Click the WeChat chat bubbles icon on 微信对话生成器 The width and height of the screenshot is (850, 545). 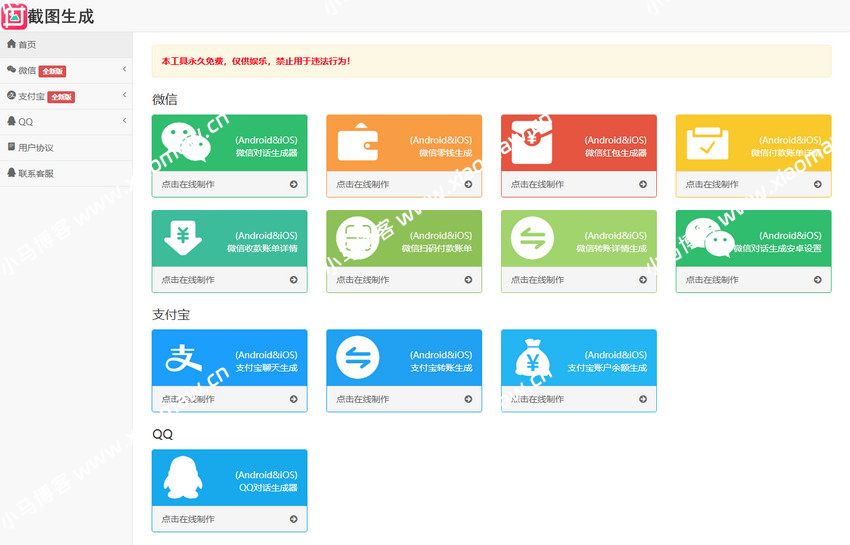pyautogui.click(x=186, y=142)
